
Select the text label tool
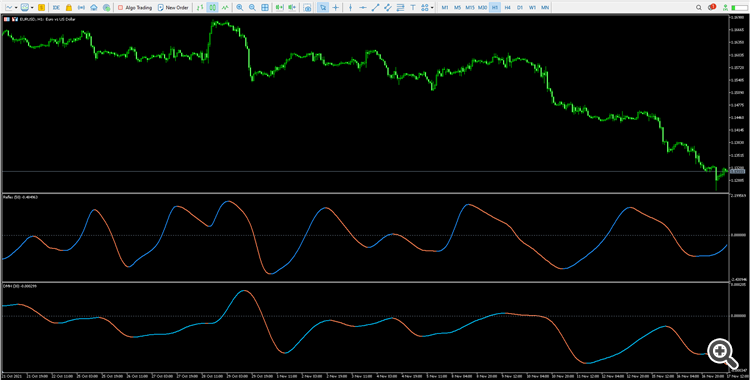(x=413, y=8)
